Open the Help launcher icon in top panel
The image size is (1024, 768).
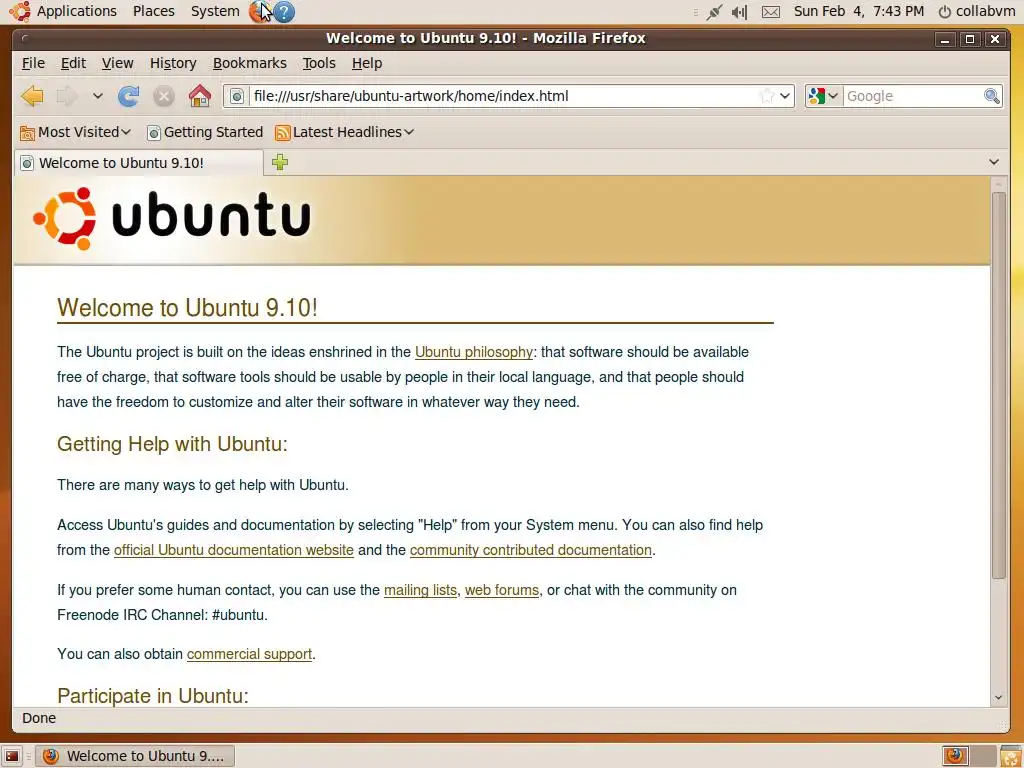(284, 12)
